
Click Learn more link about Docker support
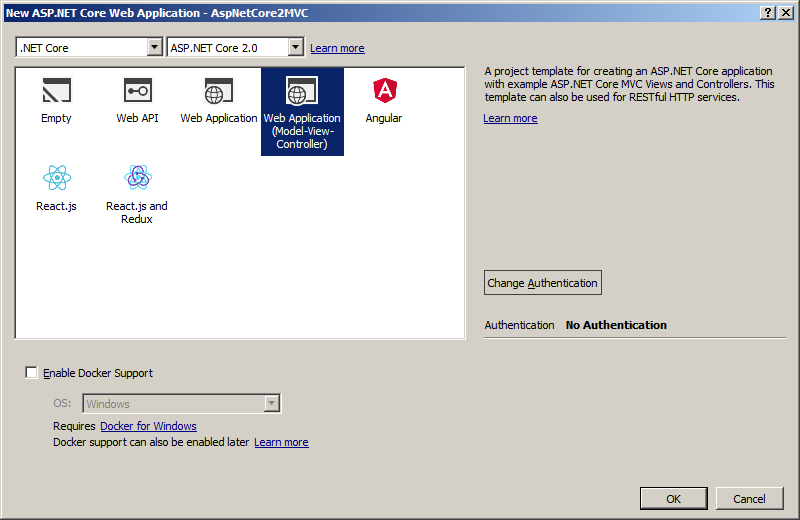281,442
